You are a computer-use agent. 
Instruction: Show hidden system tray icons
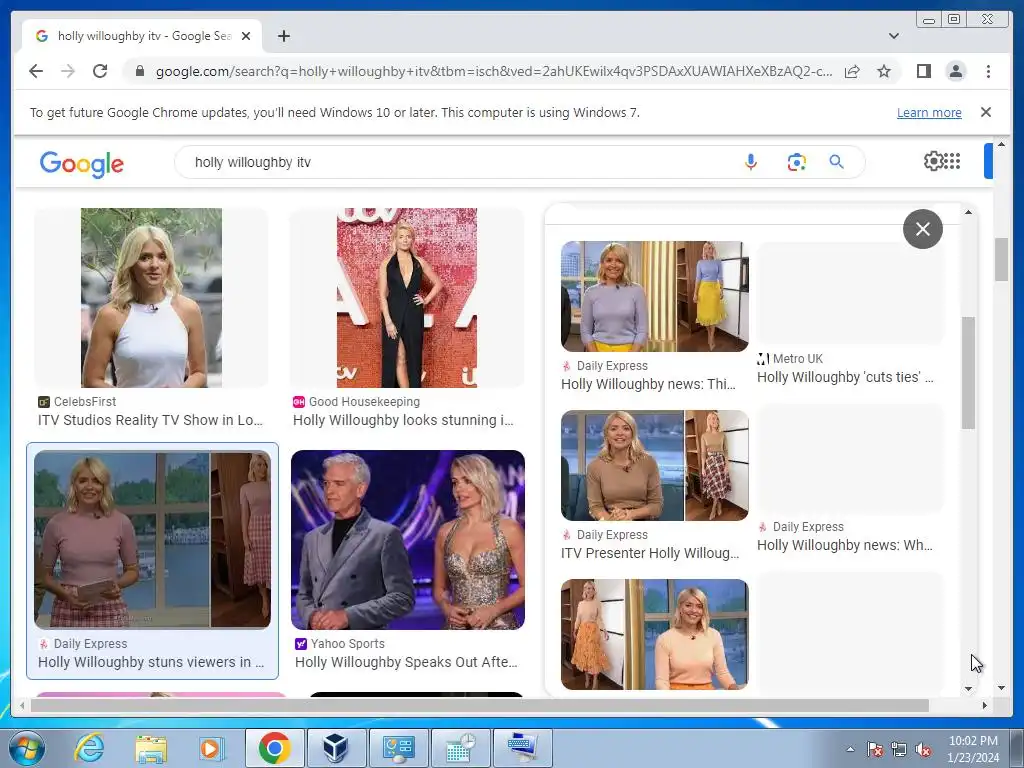tap(850, 749)
